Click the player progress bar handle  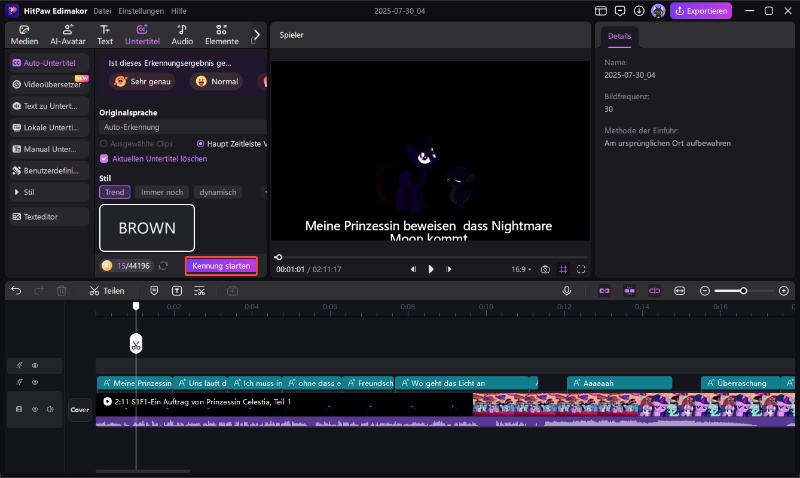click(278, 257)
